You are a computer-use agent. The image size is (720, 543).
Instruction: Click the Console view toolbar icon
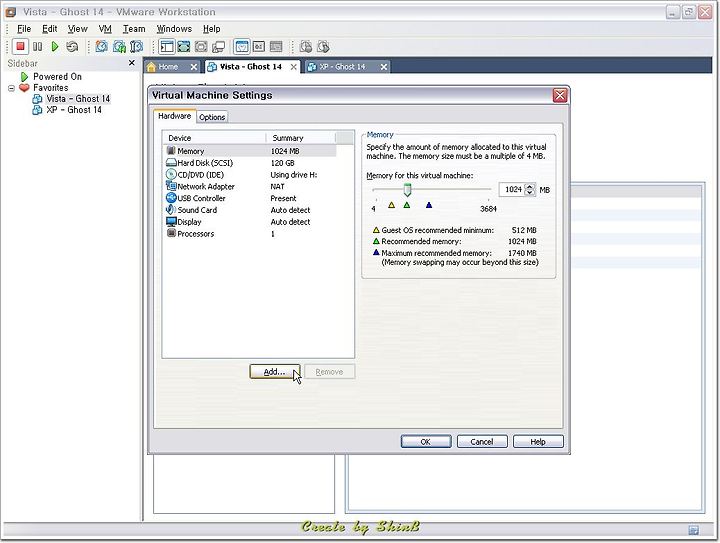(x=276, y=46)
